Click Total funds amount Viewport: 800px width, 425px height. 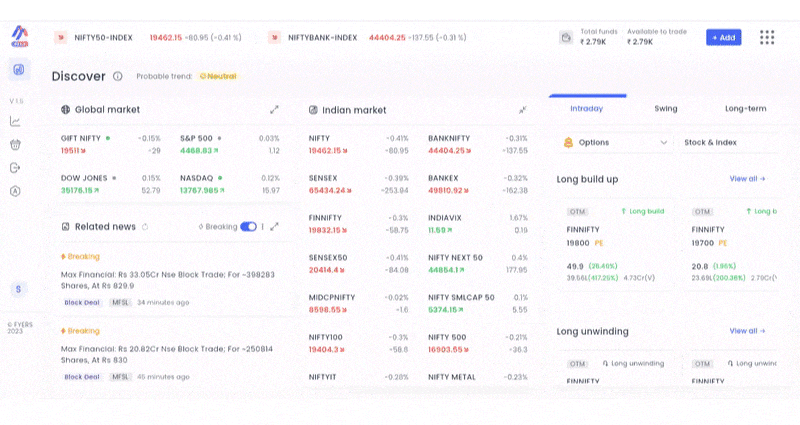click(x=593, y=42)
